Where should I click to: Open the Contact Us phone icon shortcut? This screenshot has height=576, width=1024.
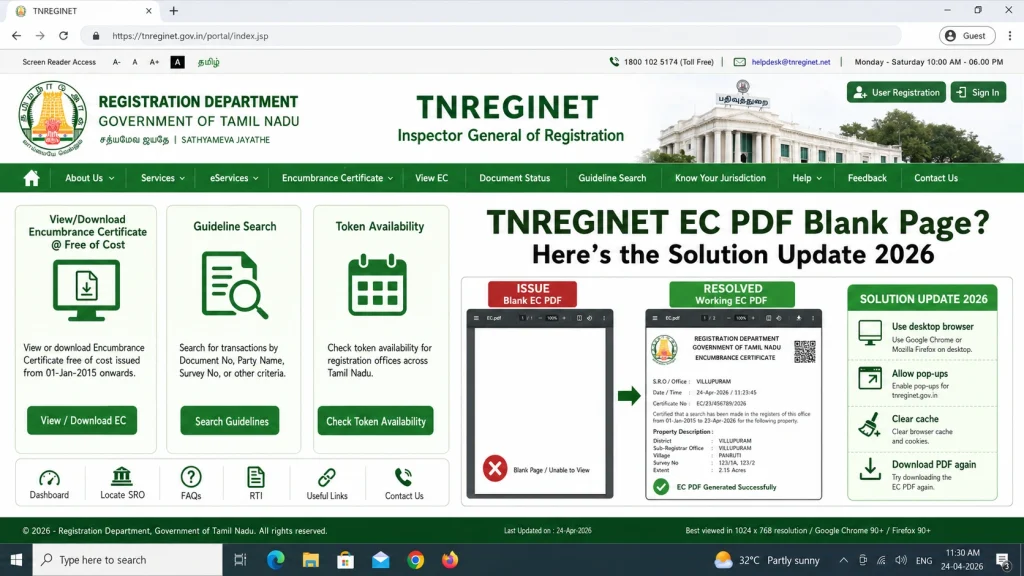404,477
